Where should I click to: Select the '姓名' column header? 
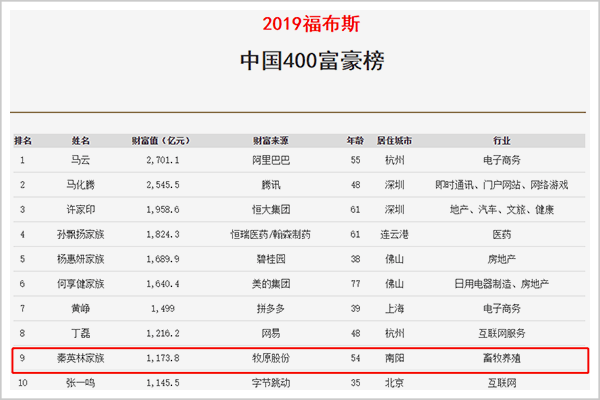[x=80, y=140]
